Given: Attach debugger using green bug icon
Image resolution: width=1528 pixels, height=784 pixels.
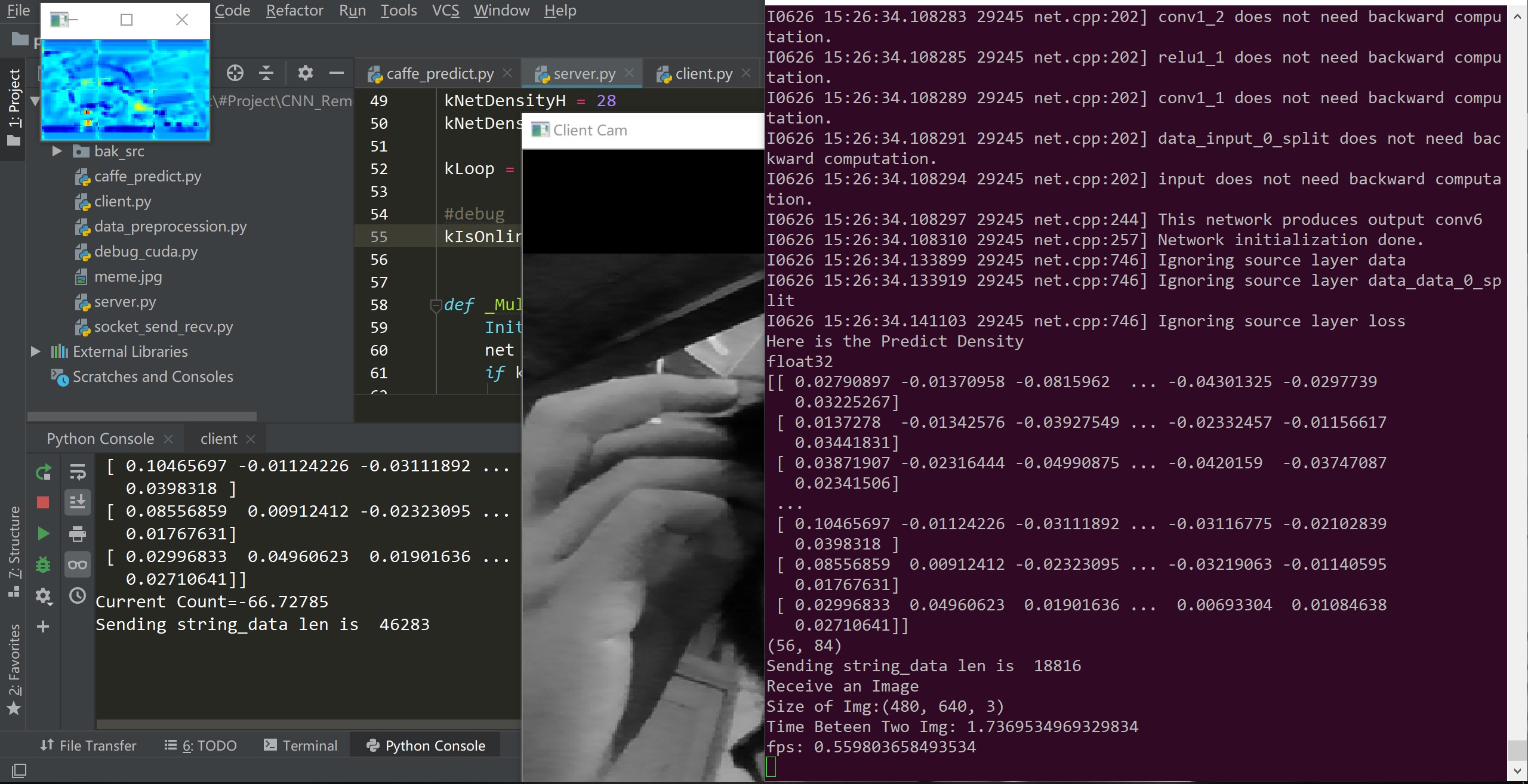Looking at the screenshot, I should click(43, 564).
